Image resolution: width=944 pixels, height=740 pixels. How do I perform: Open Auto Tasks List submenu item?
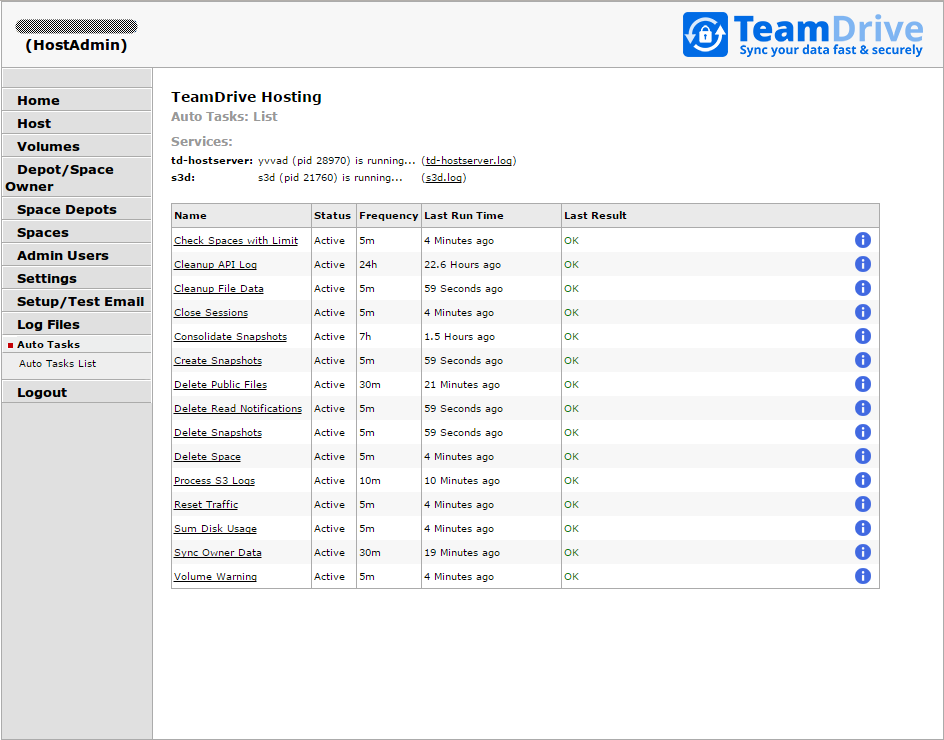57,364
